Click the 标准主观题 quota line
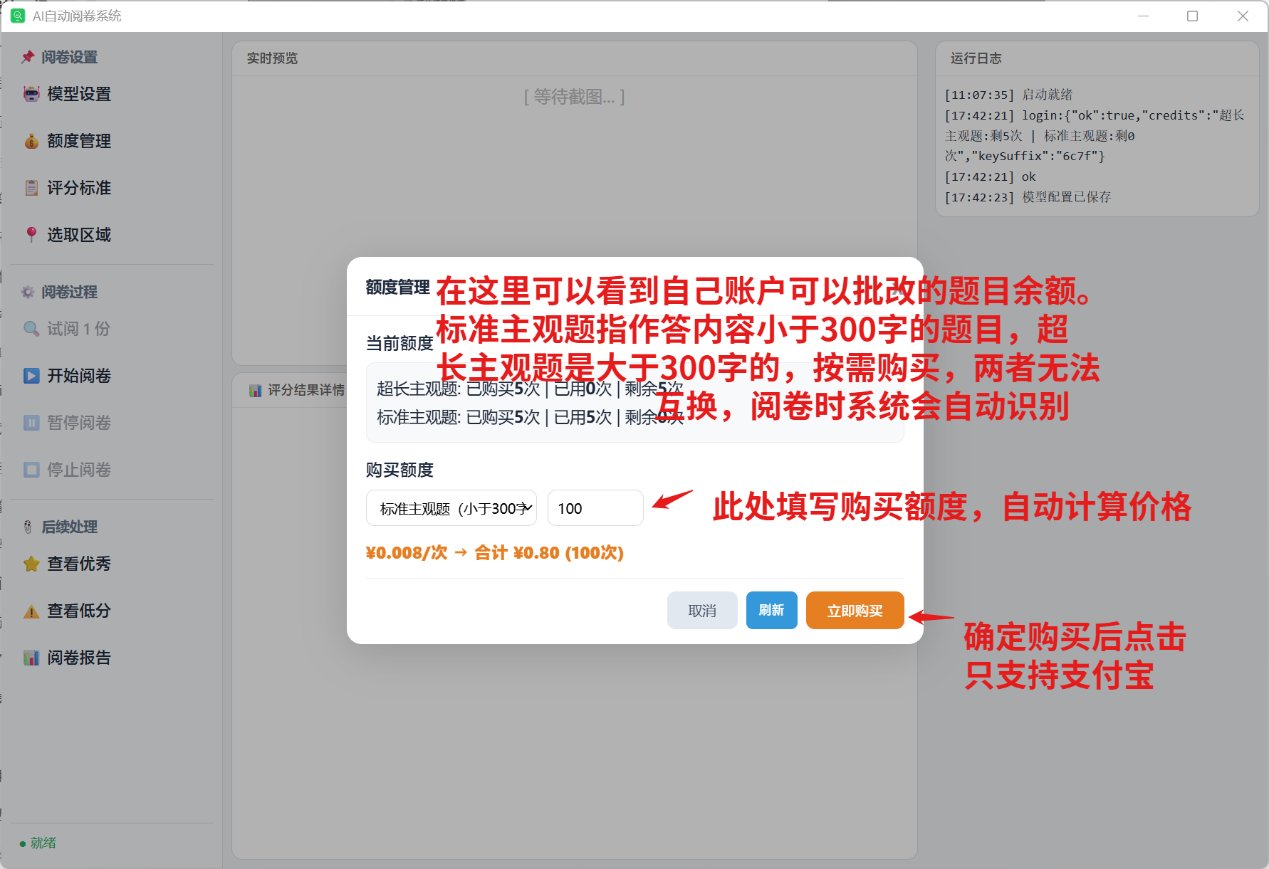This screenshot has width=1269, height=869. [530, 417]
